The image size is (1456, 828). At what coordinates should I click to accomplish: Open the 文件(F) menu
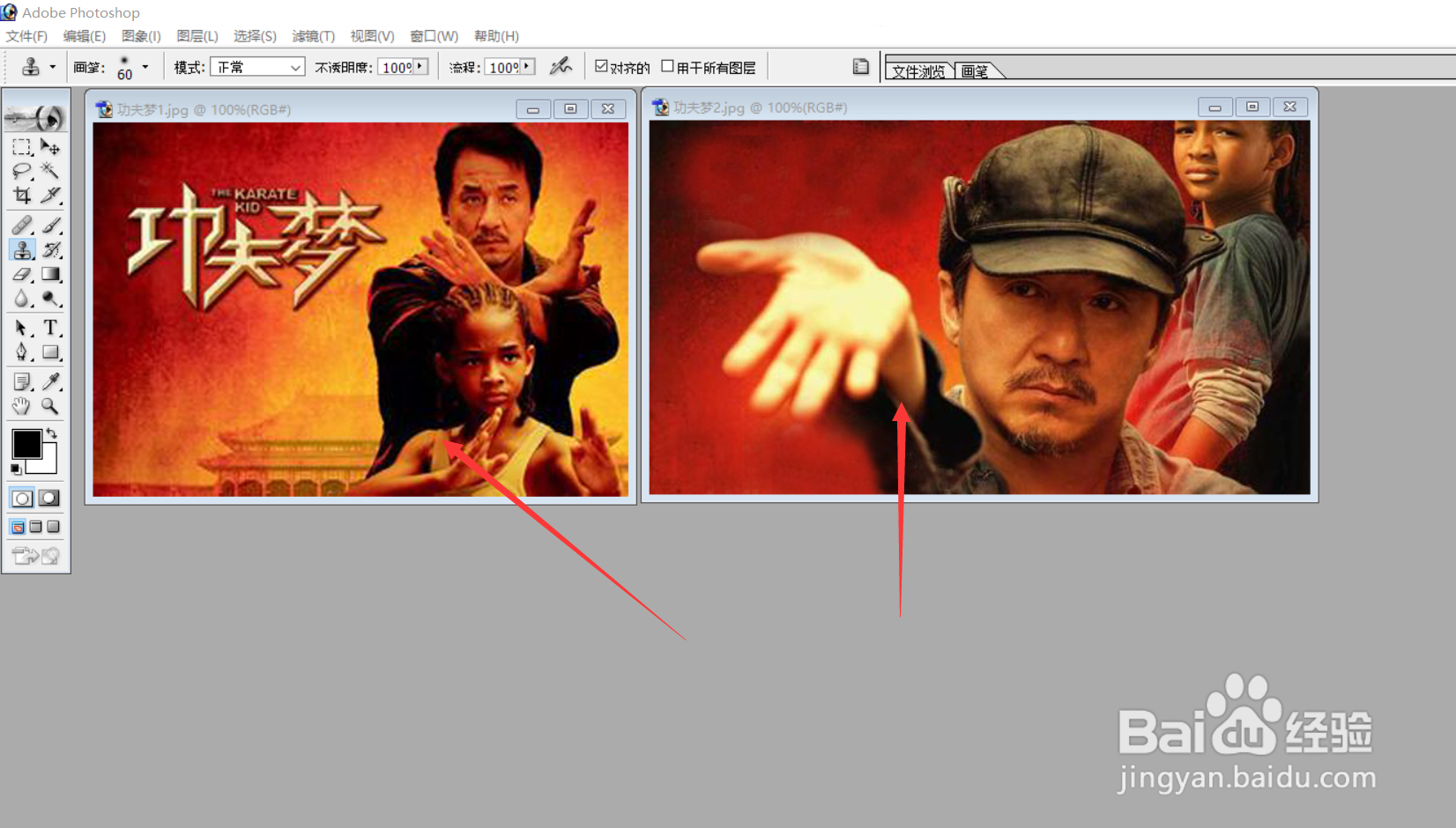26,36
